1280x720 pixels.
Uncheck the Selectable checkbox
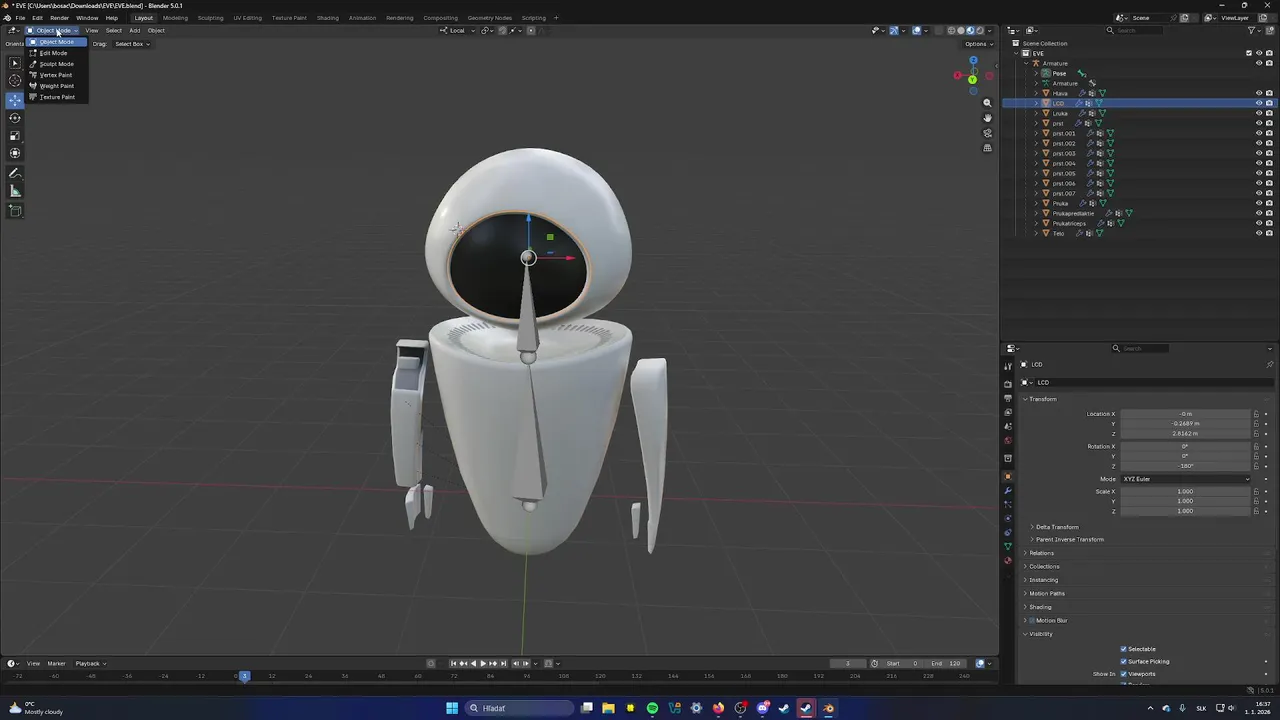click(x=1123, y=649)
